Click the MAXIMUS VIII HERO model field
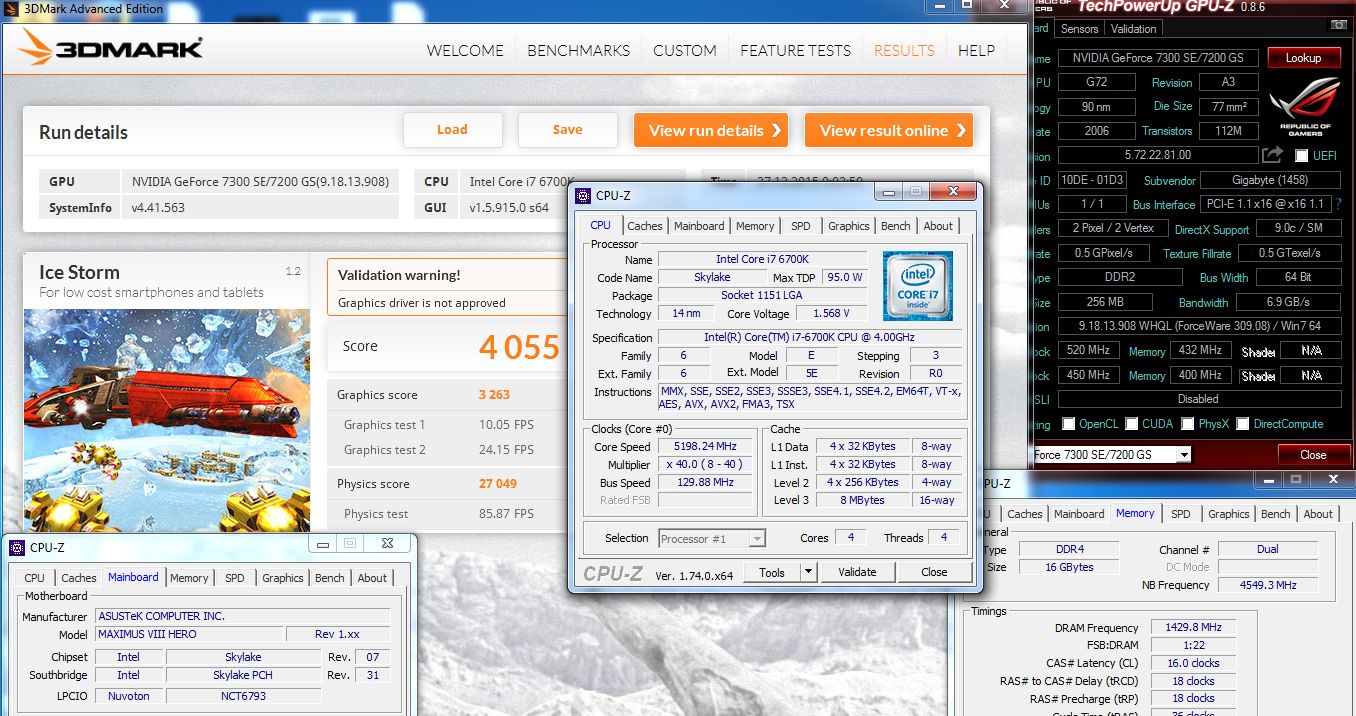Viewport: 1356px width, 716px height. point(189,635)
